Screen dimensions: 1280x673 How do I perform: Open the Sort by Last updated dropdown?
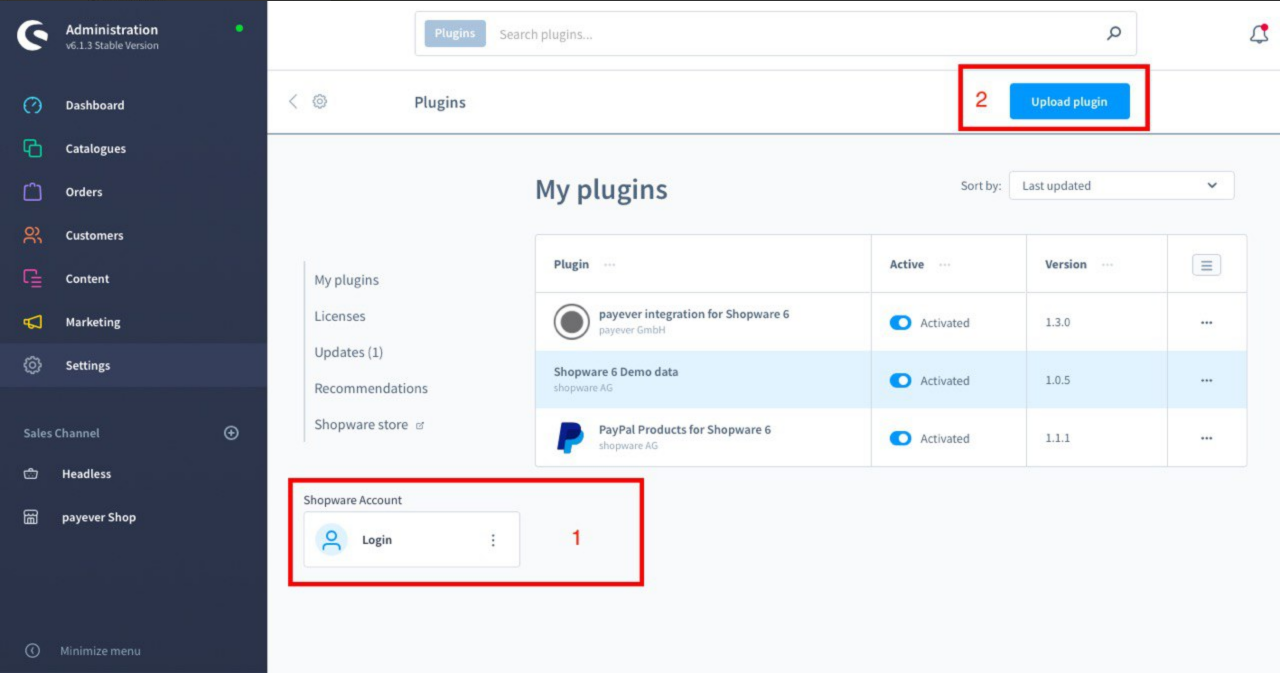(x=1121, y=186)
